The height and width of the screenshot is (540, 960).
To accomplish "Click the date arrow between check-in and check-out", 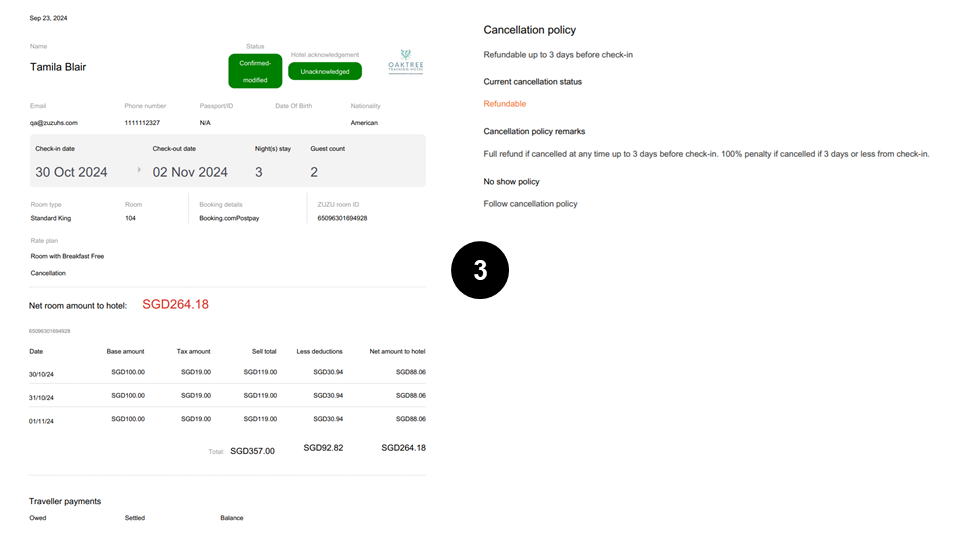I will (139, 170).
